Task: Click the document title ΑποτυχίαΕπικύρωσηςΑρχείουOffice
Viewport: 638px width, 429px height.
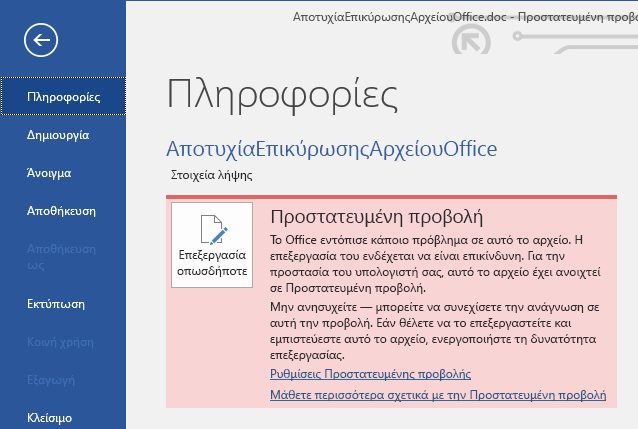Action: pos(332,149)
